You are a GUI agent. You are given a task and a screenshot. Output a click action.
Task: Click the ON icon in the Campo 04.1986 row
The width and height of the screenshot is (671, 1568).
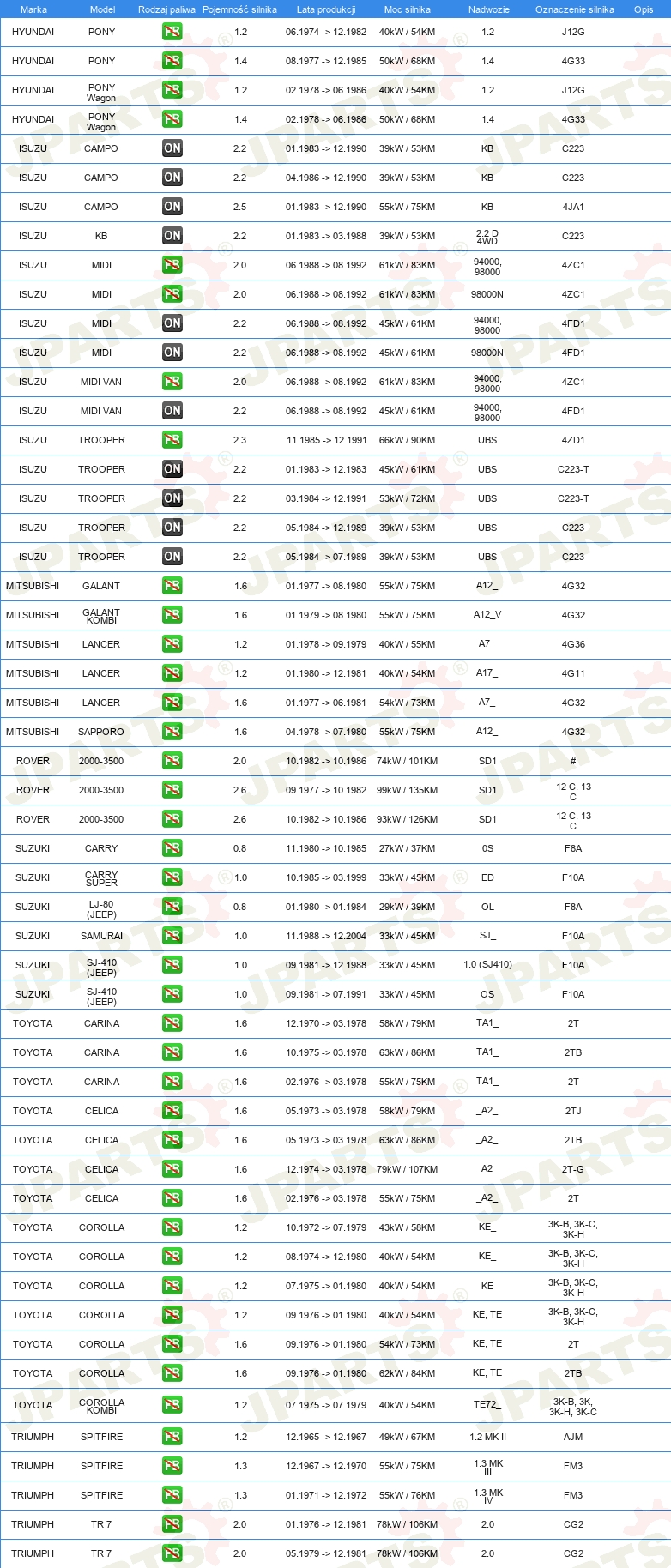pyautogui.click(x=172, y=178)
